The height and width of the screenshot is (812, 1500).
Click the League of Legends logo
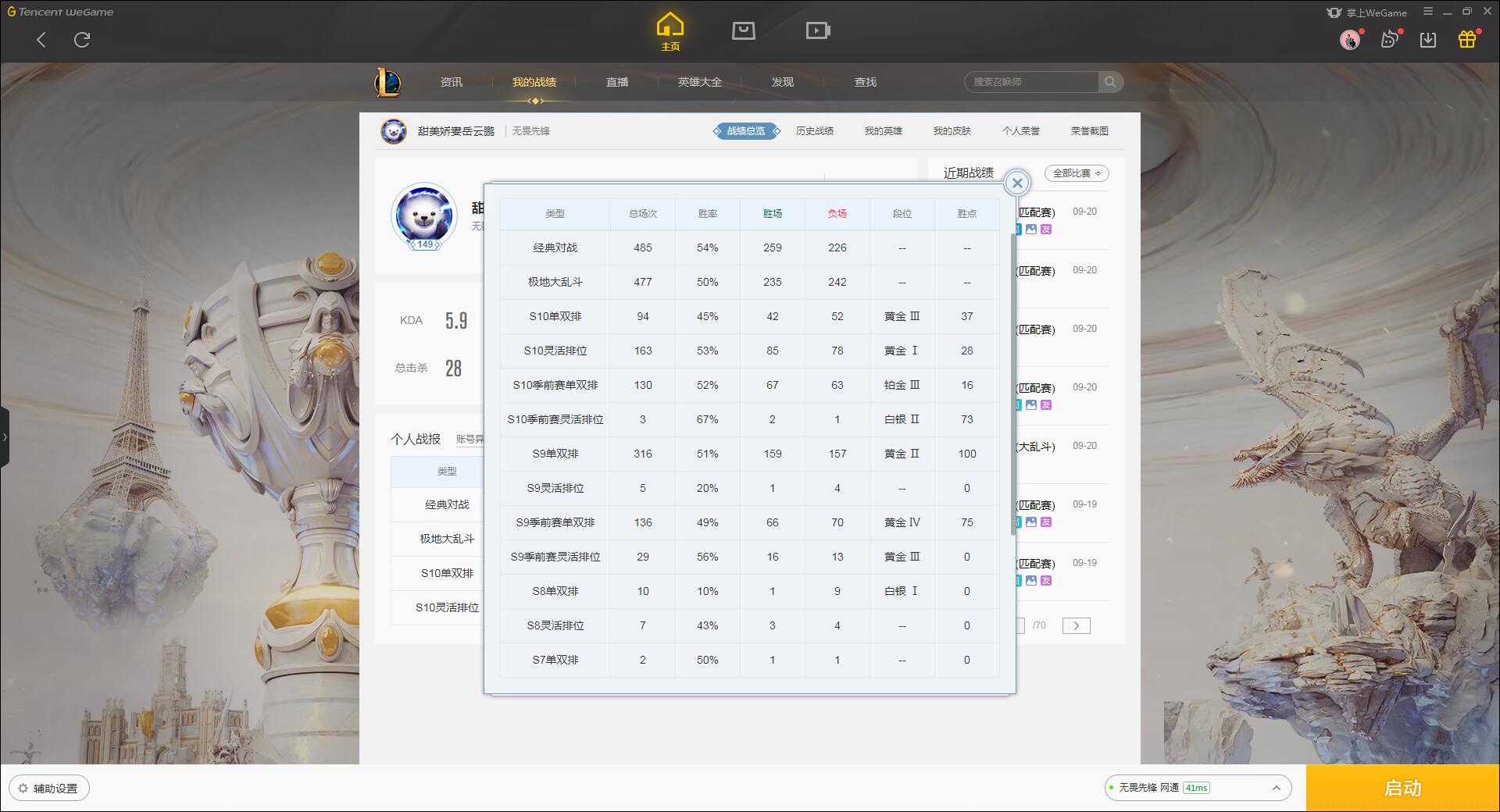[388, 82]
